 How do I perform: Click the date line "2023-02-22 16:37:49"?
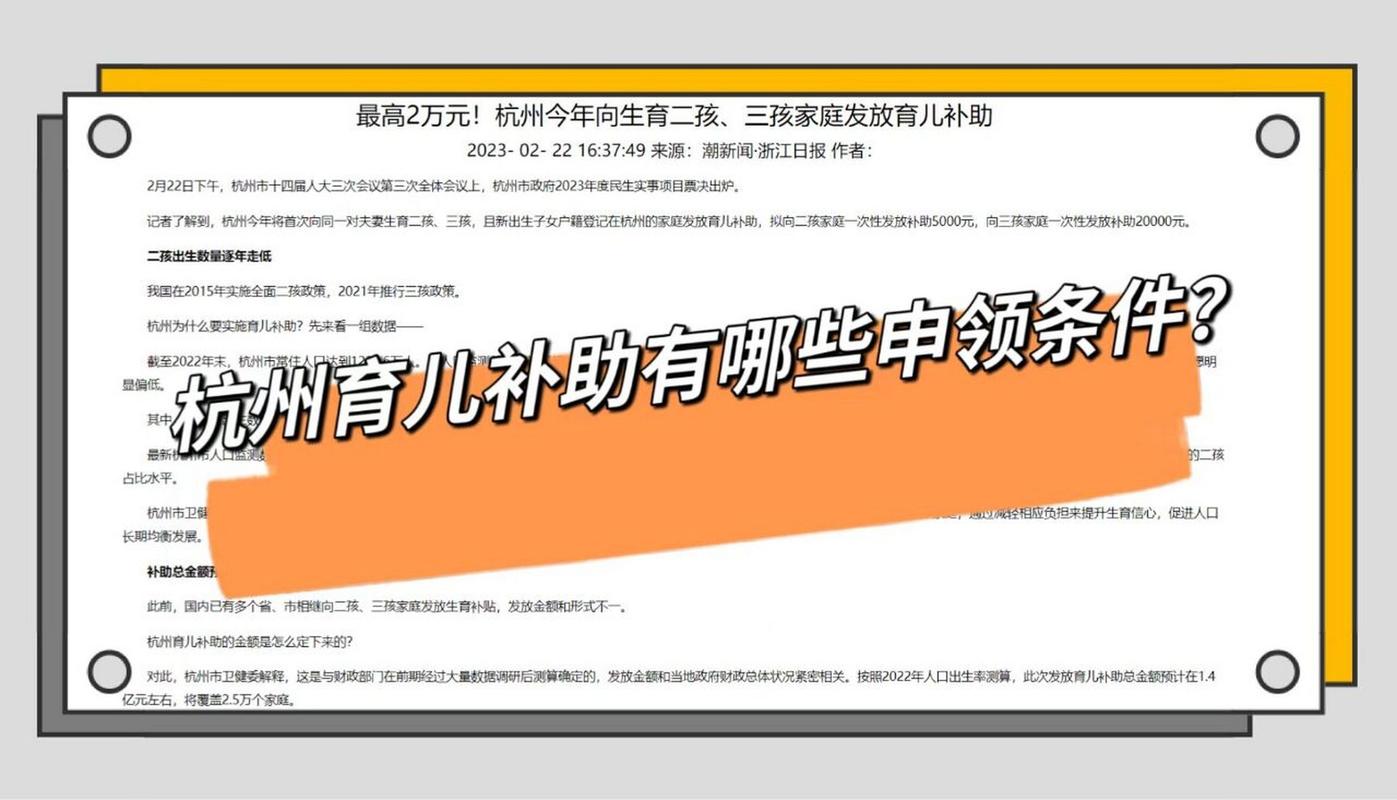[x=556, y=151]
